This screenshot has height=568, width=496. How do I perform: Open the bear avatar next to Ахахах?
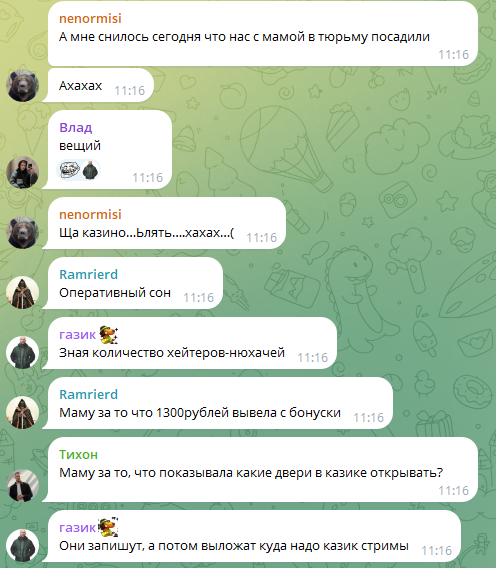point(22,85)
